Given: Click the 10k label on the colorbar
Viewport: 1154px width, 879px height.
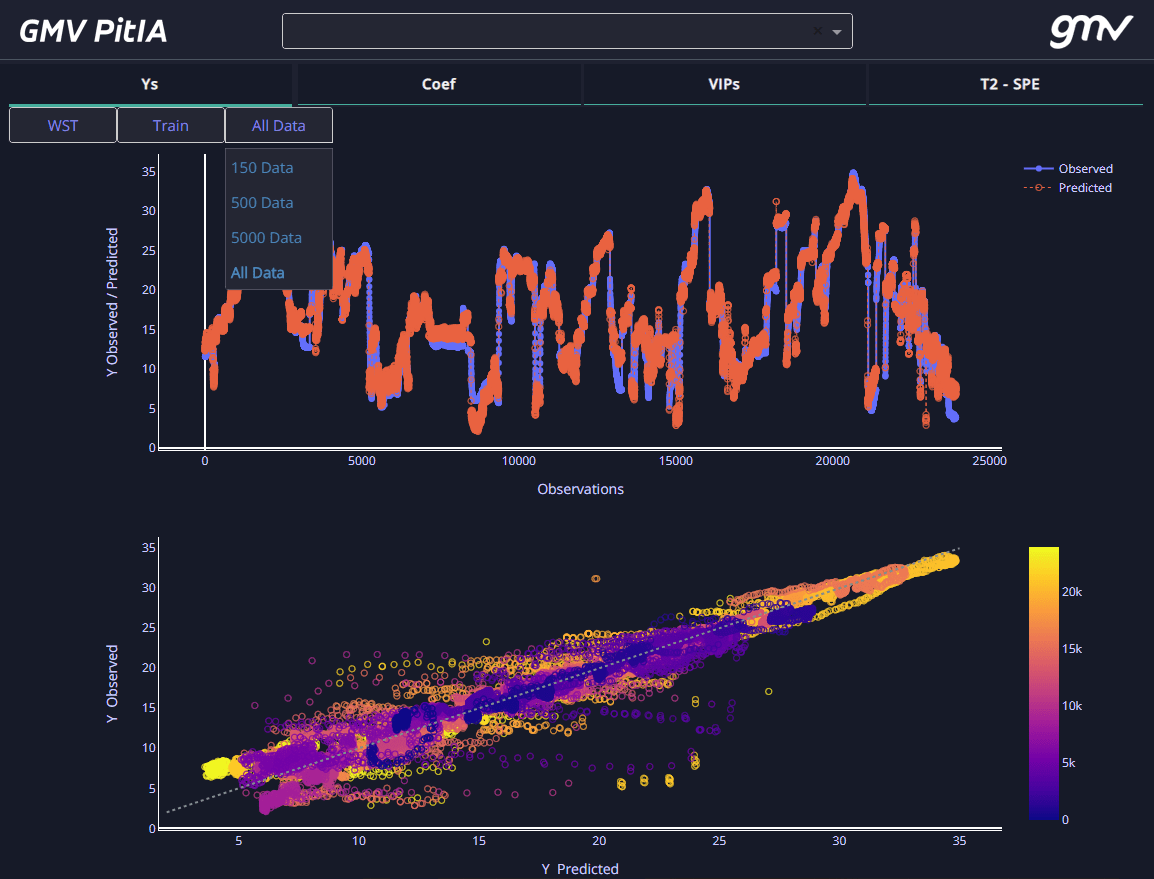Looking at the screenshot, I should tap(1072, 706).
